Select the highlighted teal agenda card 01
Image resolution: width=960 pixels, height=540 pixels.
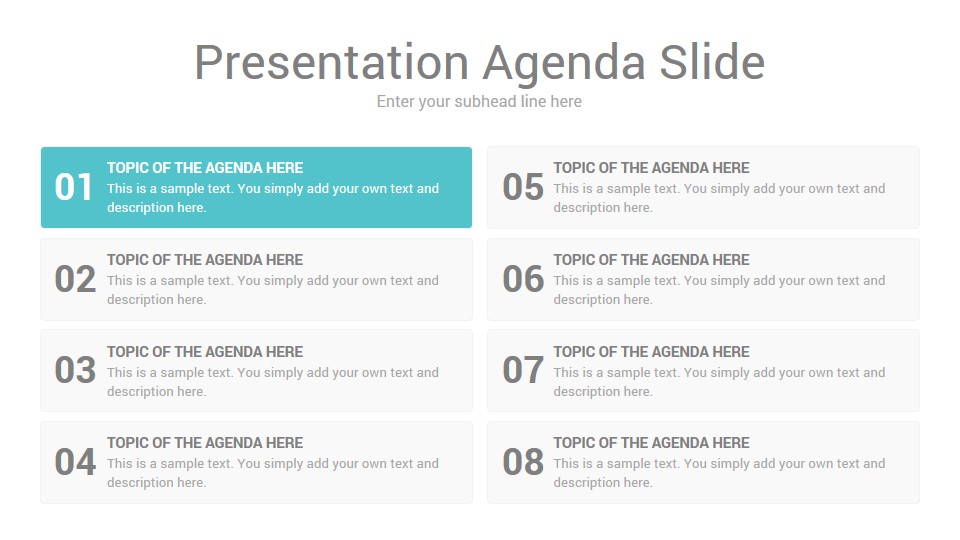coord(257,187)
